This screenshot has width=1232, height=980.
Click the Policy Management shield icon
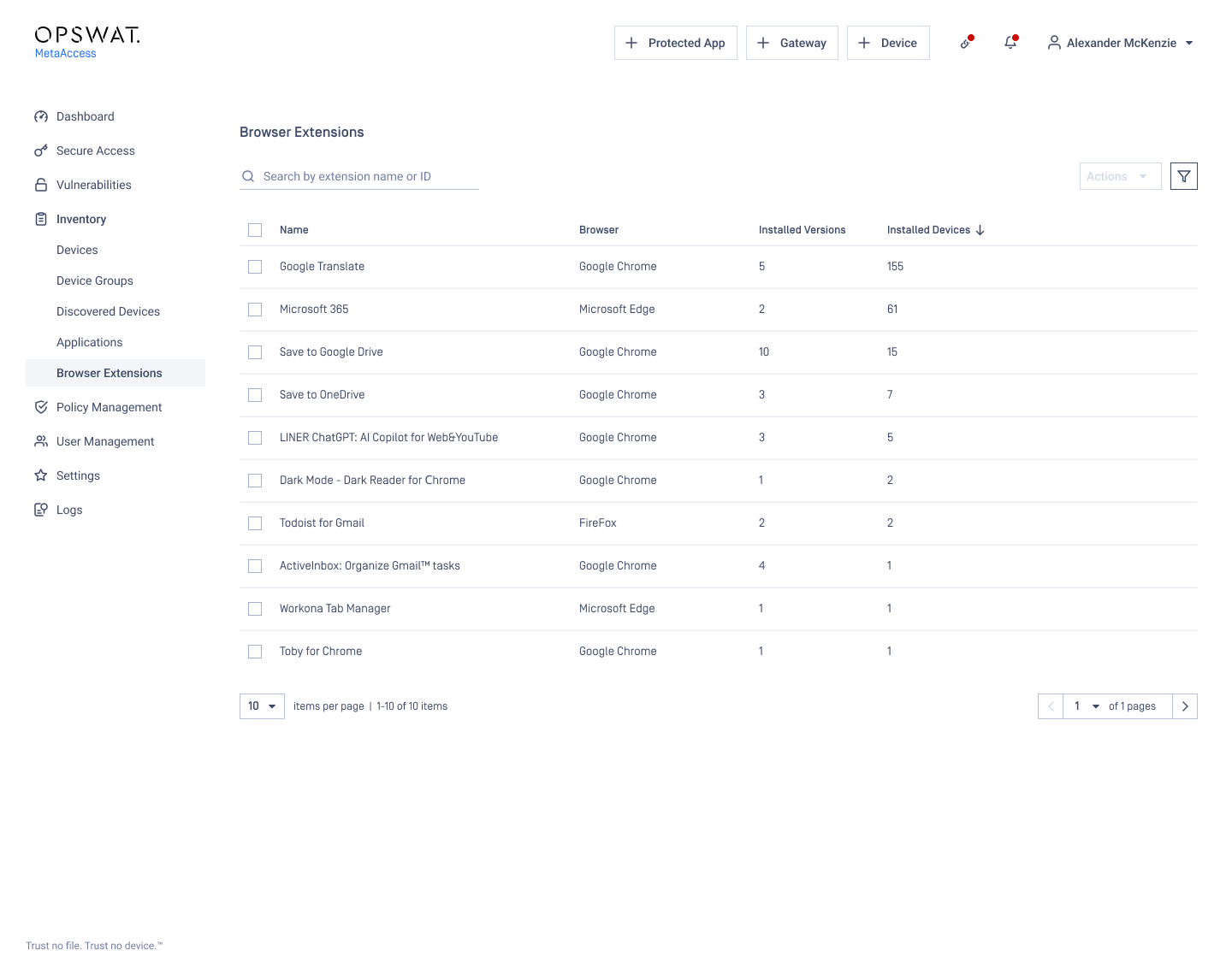(41, 407)
